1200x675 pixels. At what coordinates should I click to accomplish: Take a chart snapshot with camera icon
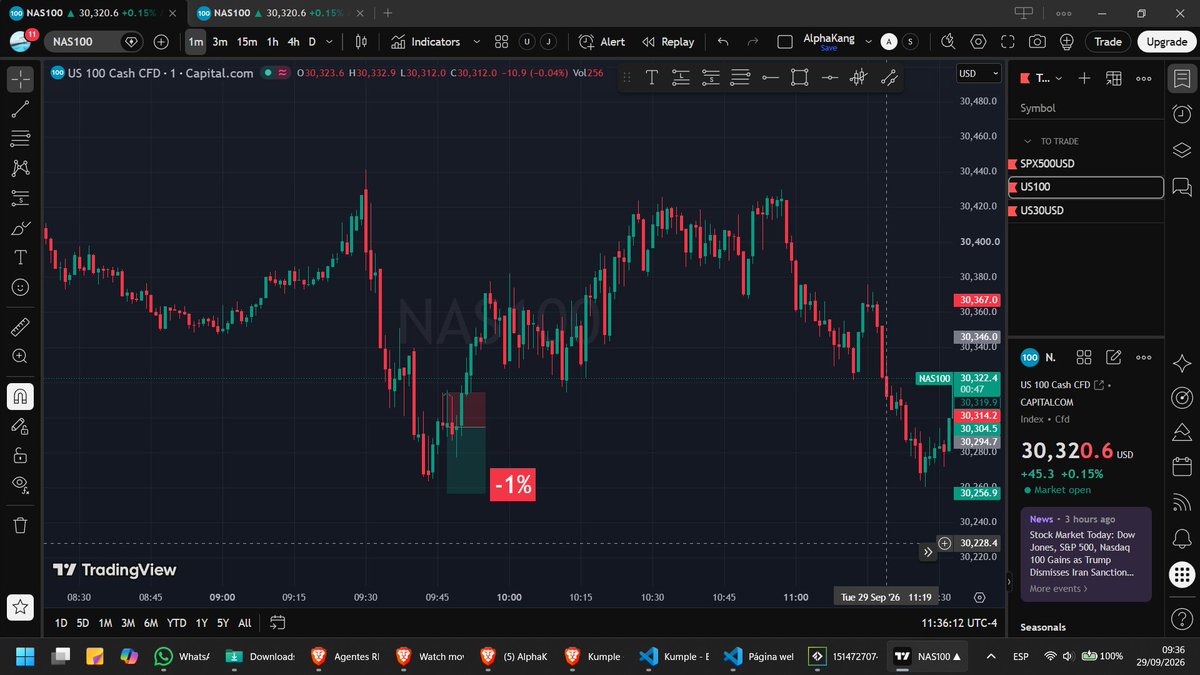coord(1037,42)
